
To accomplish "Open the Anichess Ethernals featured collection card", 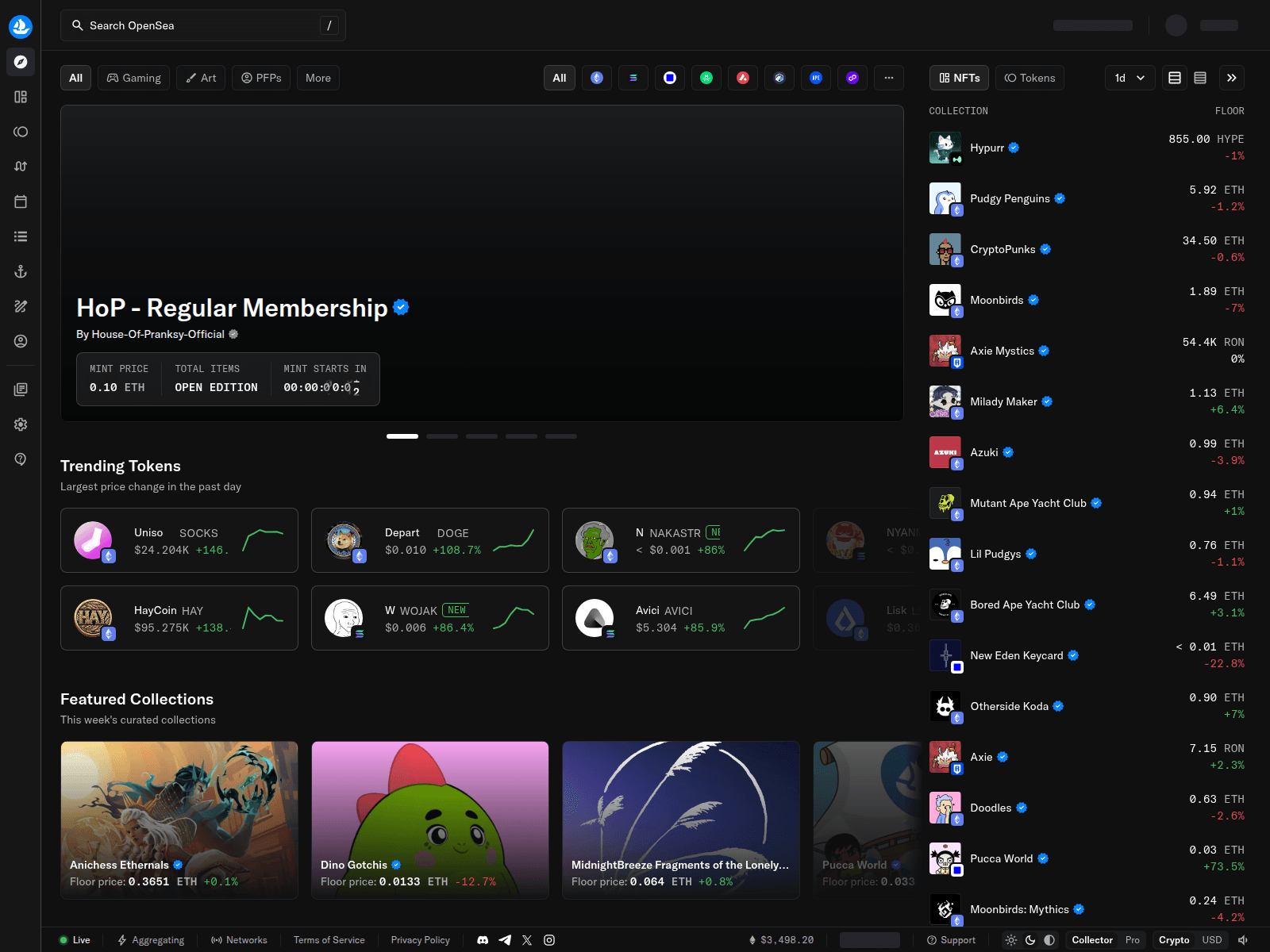I will tap(179, 820).
